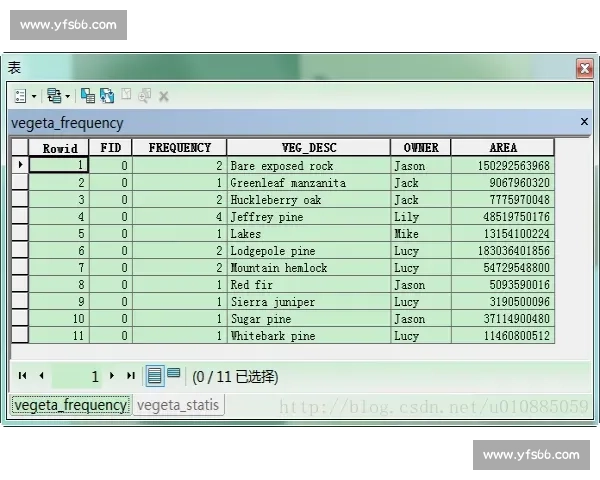Viewport: 600px width, 480px height.
Task: Click the Related Tables icon
Action: [53, 96]
